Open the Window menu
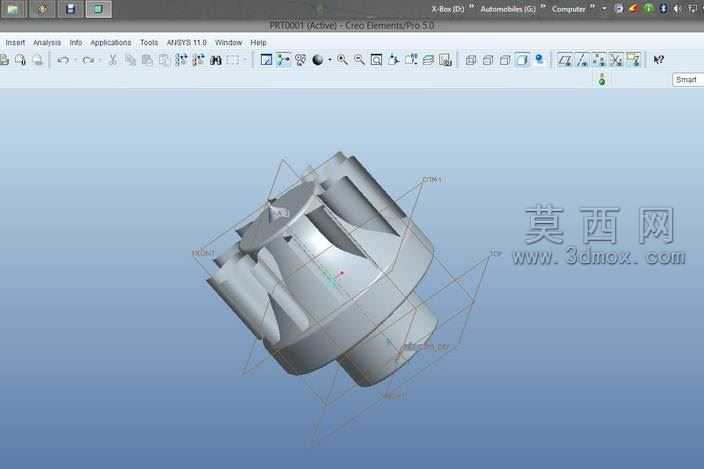 pyautogui.click(x=228, y=43)
